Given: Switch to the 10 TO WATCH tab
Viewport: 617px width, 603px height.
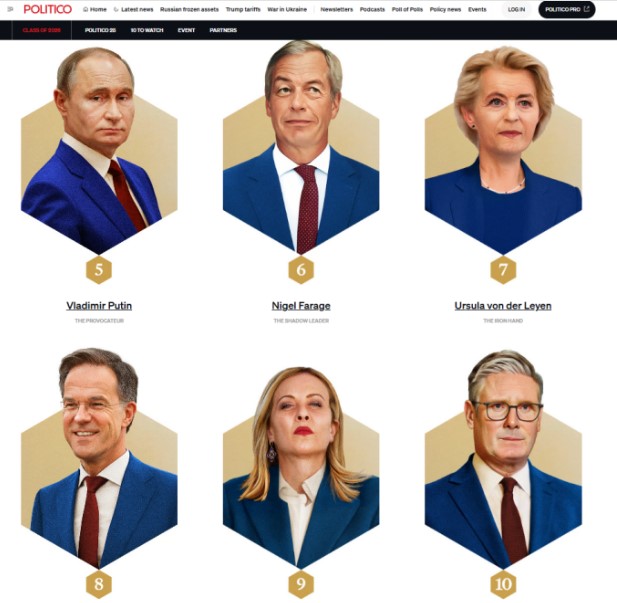Looking at the screenshot, I should 147,30.
